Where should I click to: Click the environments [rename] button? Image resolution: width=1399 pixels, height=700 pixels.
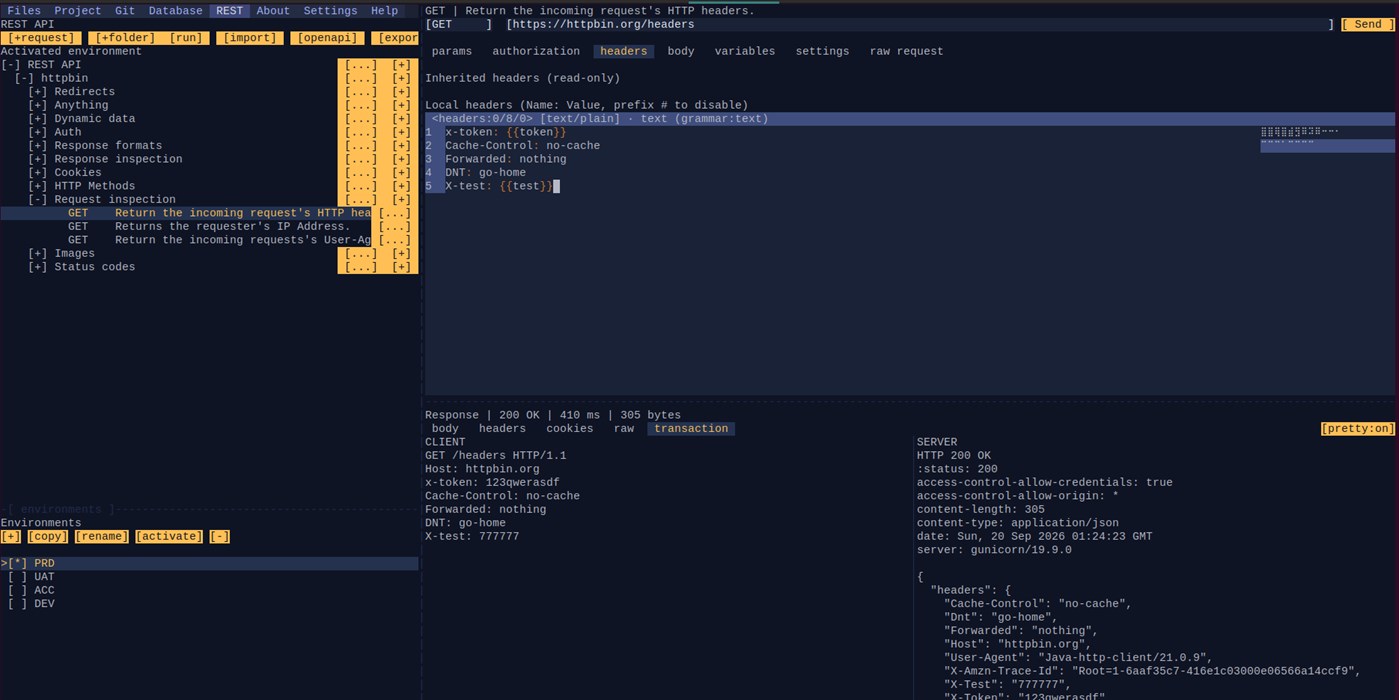click(102, 537)
